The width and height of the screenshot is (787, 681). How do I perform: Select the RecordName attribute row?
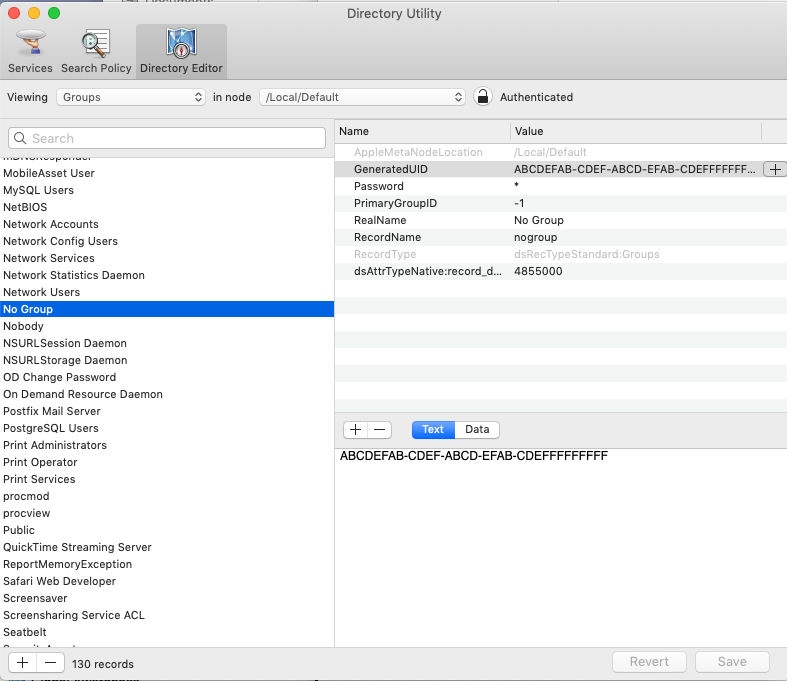click(x=561, y=237)
